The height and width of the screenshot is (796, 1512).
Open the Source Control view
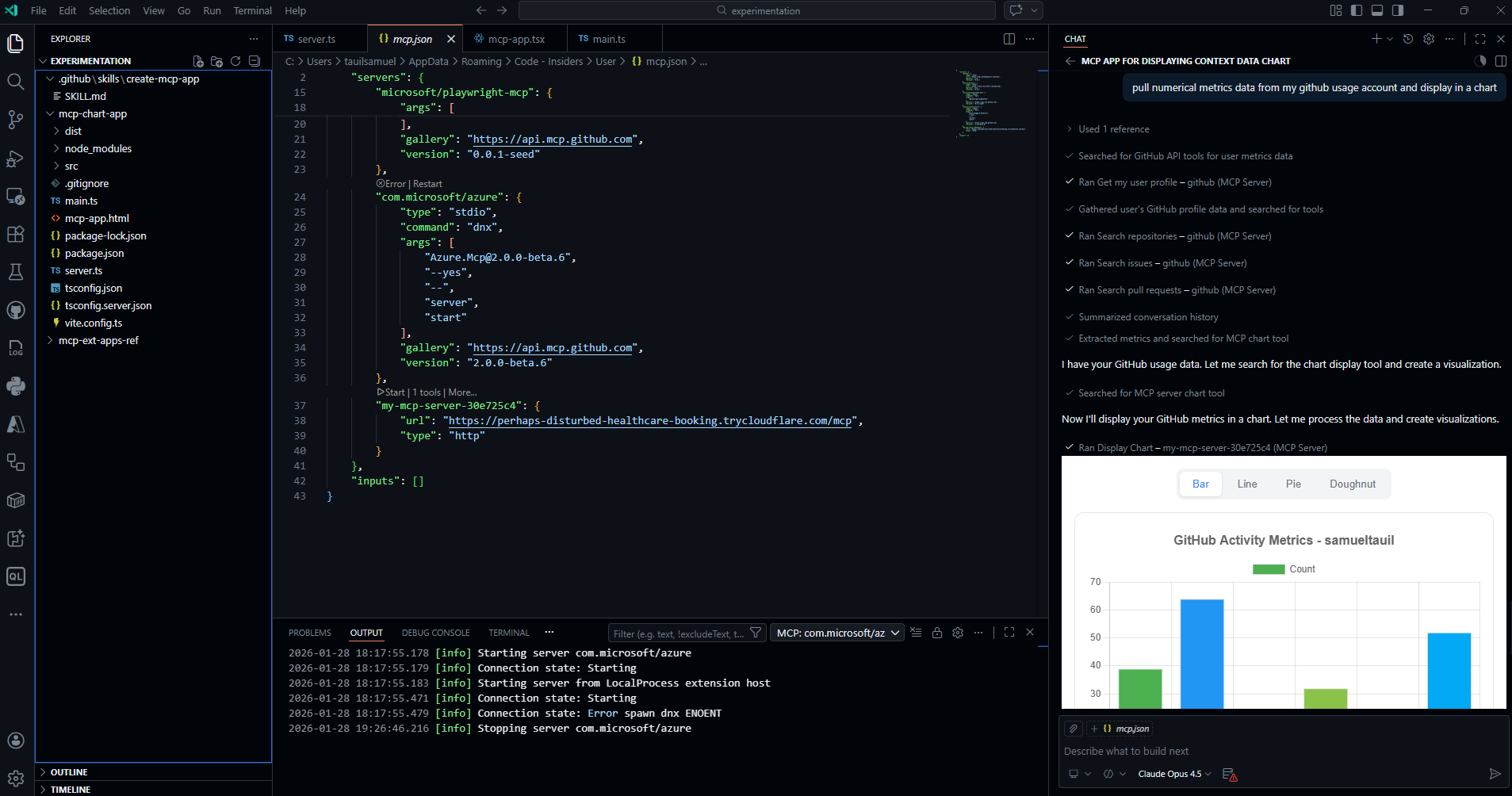[x=16, y=119]
